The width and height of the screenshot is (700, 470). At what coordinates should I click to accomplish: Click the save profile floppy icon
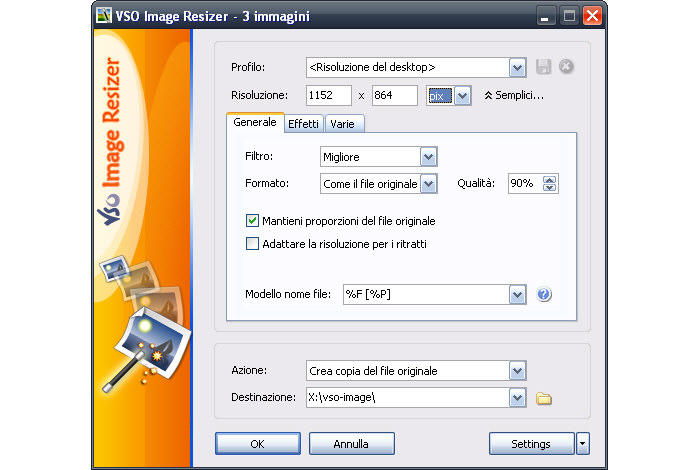[x=543, y=67]
